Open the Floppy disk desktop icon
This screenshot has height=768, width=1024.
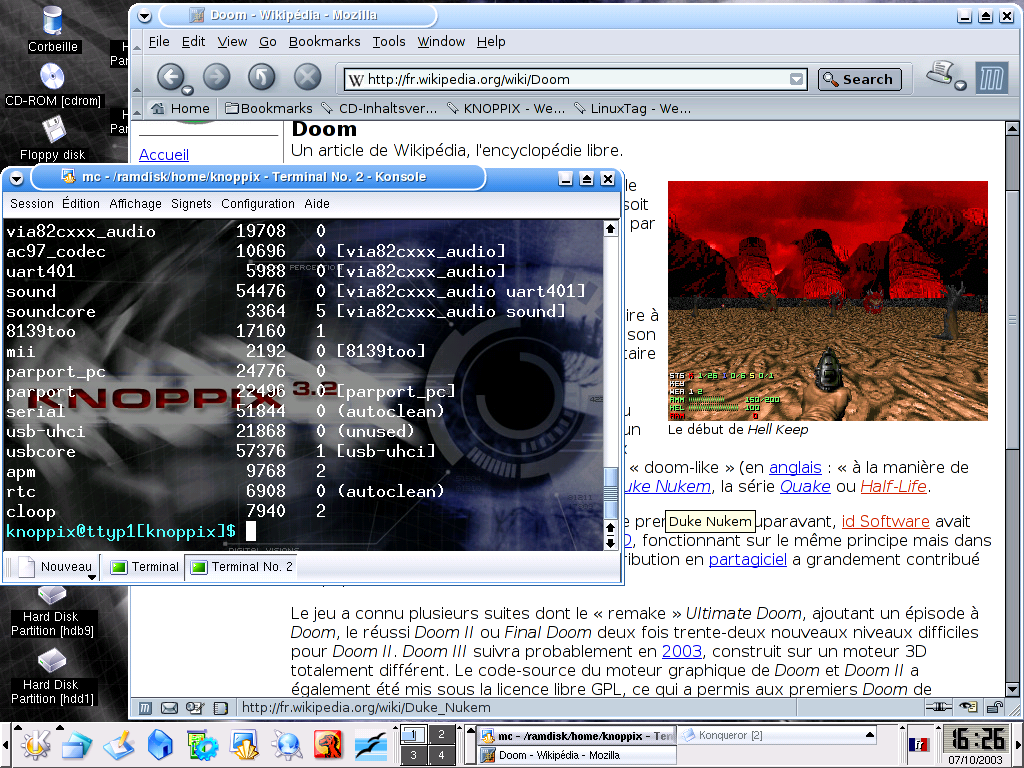pos(52,131)
